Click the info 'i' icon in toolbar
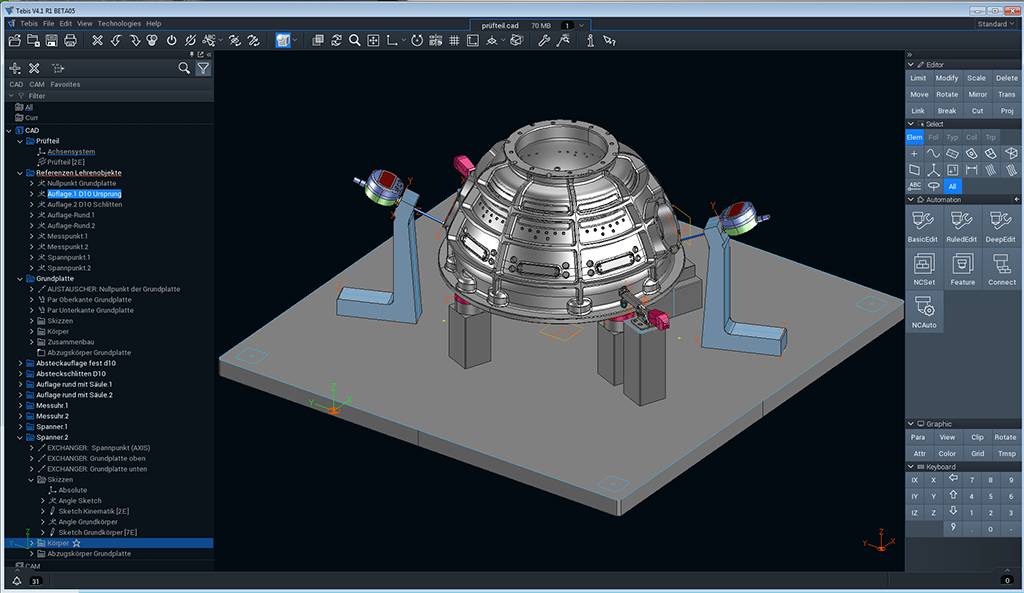This screenshot has height=593, width=1024. [x=590, y=40]
